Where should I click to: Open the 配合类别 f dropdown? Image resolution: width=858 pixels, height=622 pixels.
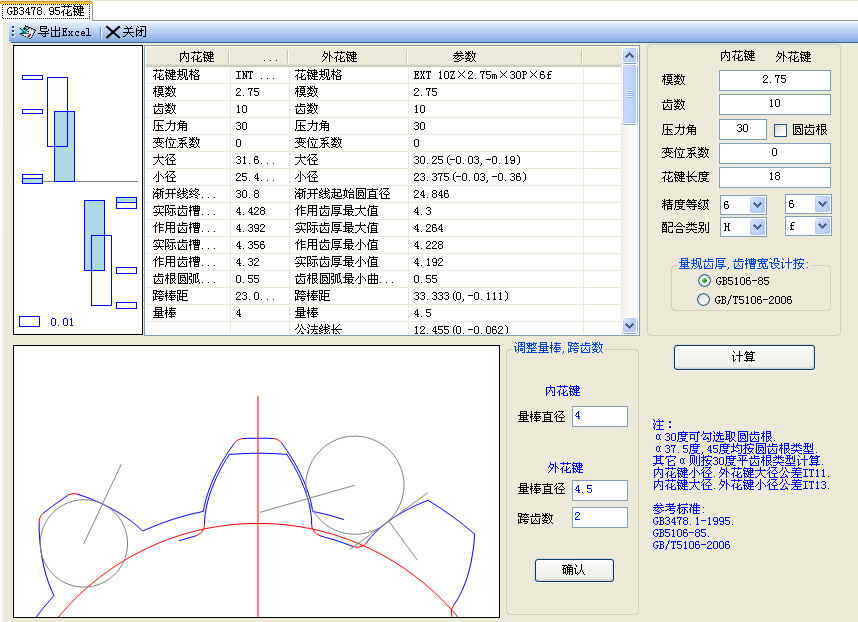tap(822, 226)
